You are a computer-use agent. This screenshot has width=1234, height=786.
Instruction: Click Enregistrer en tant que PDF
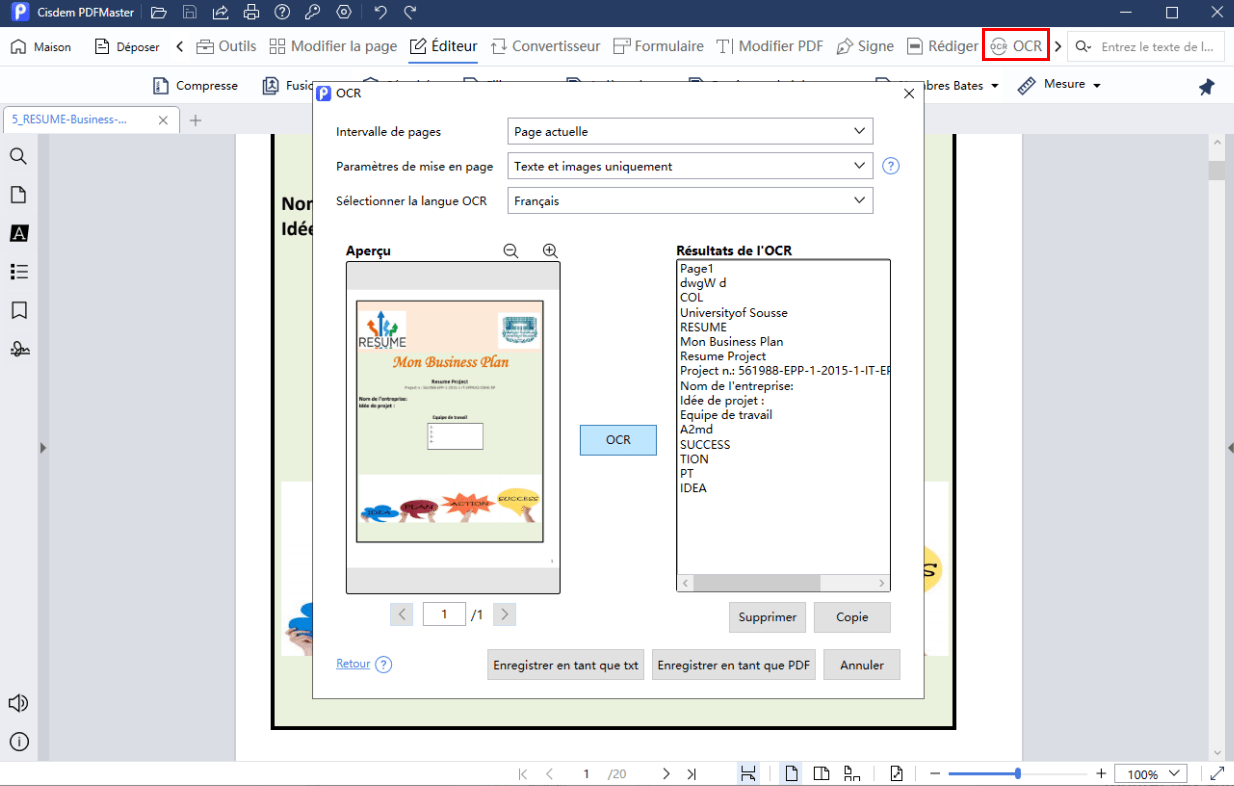734,665
